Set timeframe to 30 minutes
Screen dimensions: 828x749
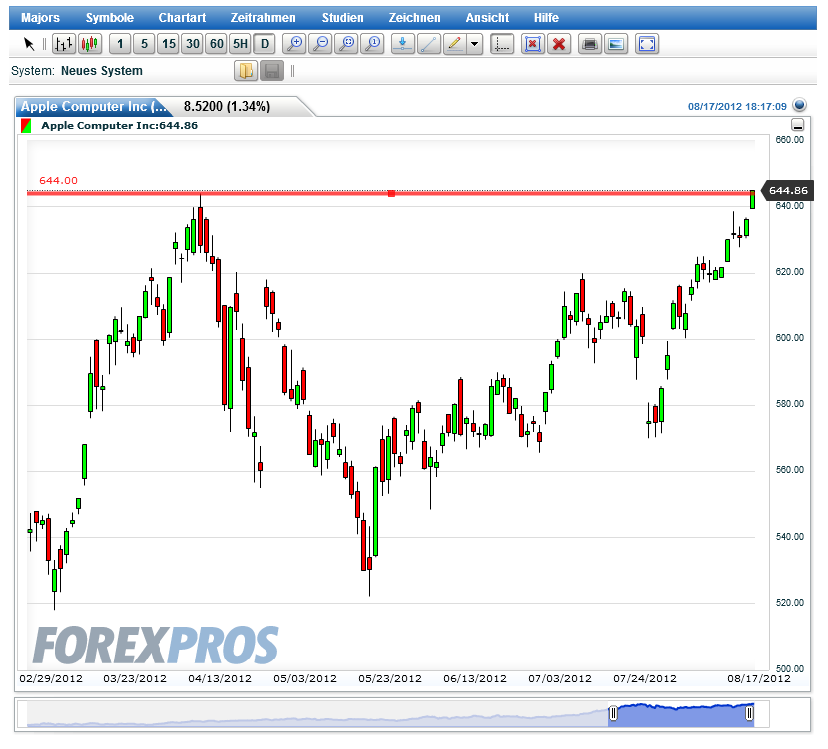193,44
